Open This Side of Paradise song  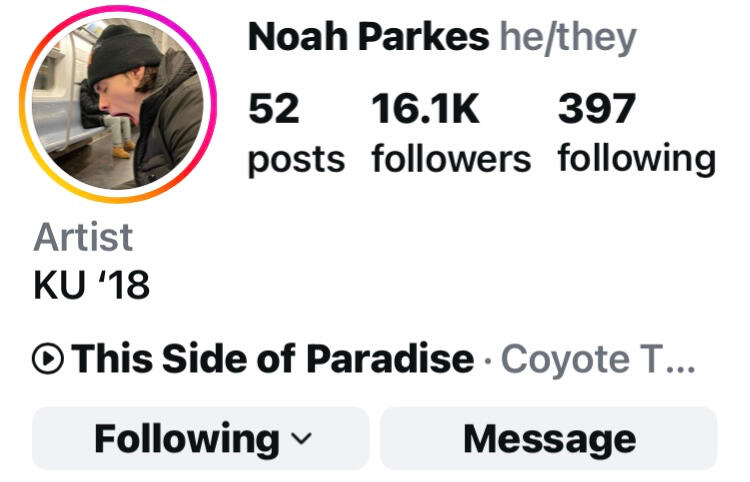tap(273, 358)
